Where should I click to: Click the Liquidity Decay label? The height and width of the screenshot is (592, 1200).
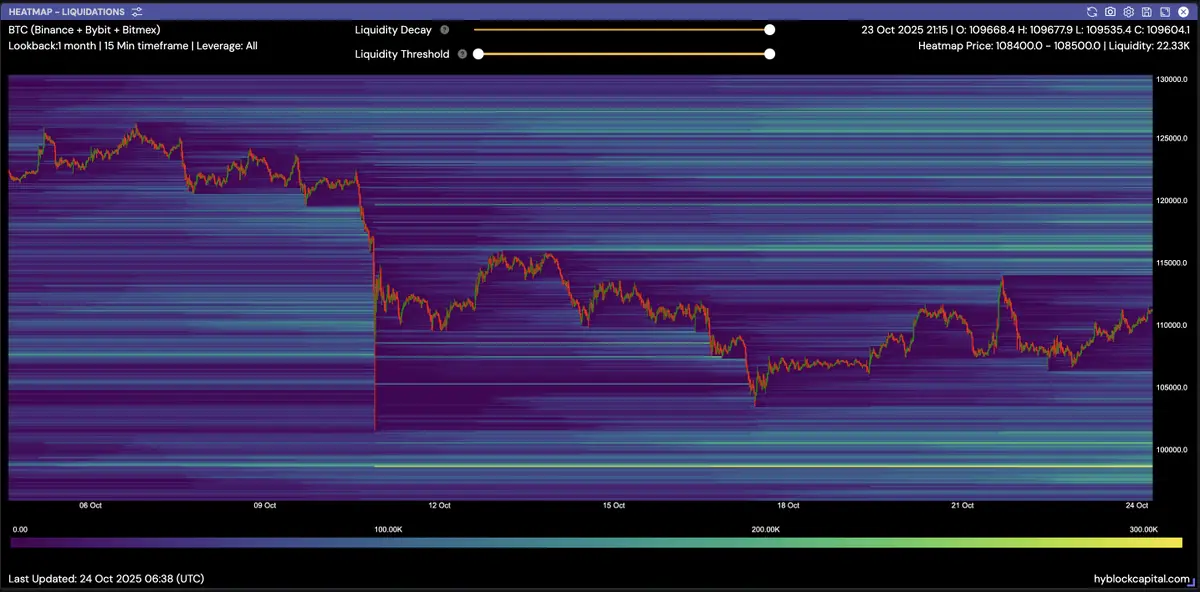(x=393, y=30)
